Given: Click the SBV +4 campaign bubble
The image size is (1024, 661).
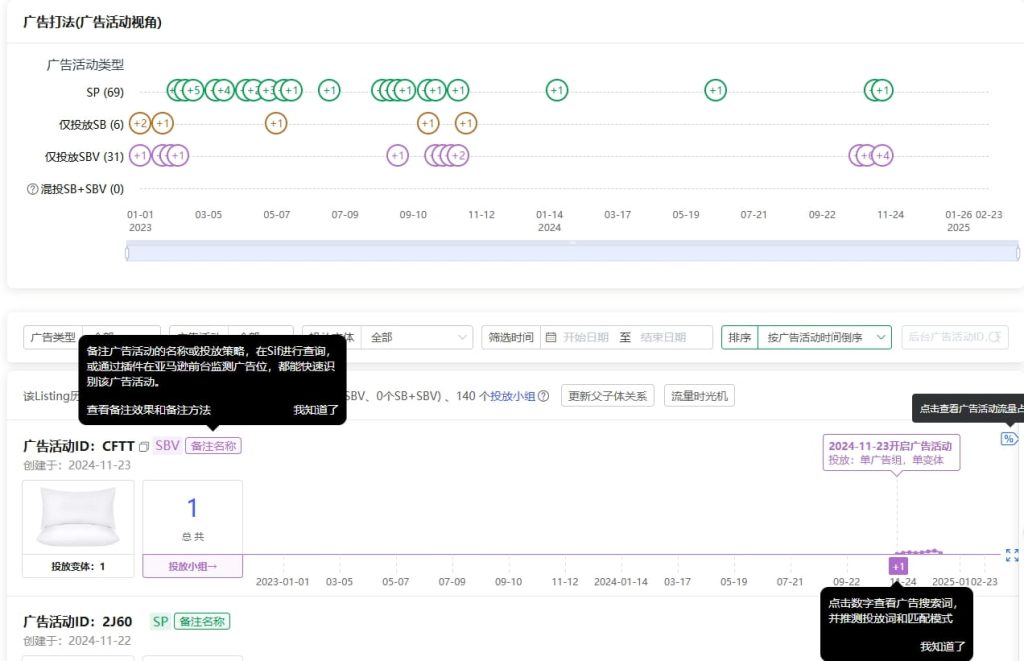Looking at the screenshot, I should 882,155.
